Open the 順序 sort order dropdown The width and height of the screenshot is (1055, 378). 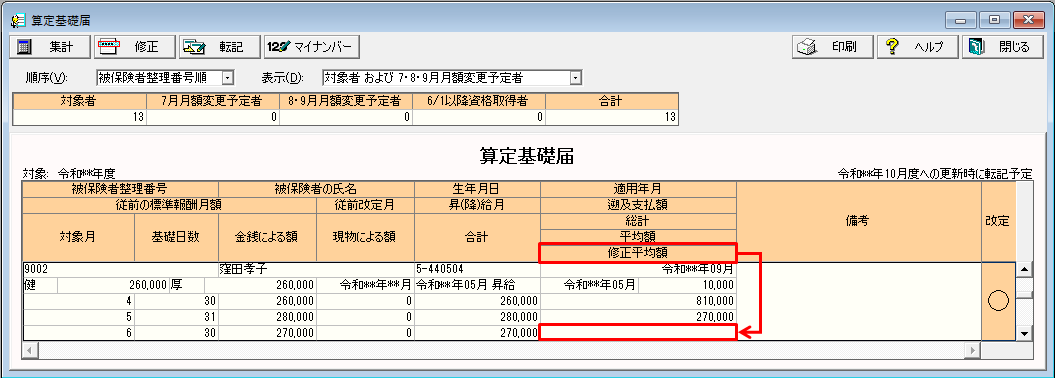[x=227, y=78]
